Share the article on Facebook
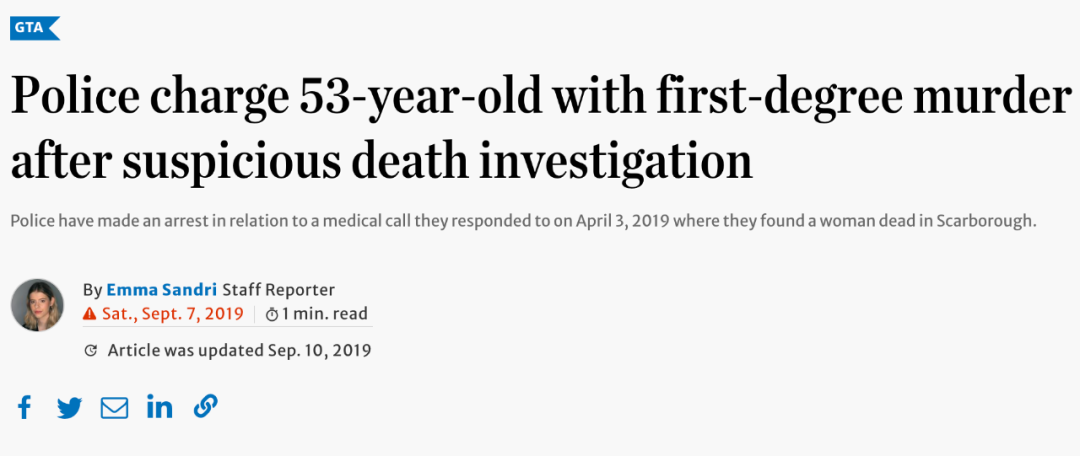Image resolution: width=1080 pixels, height=456 pixels. pyautogui.click(x=24, y=407)
